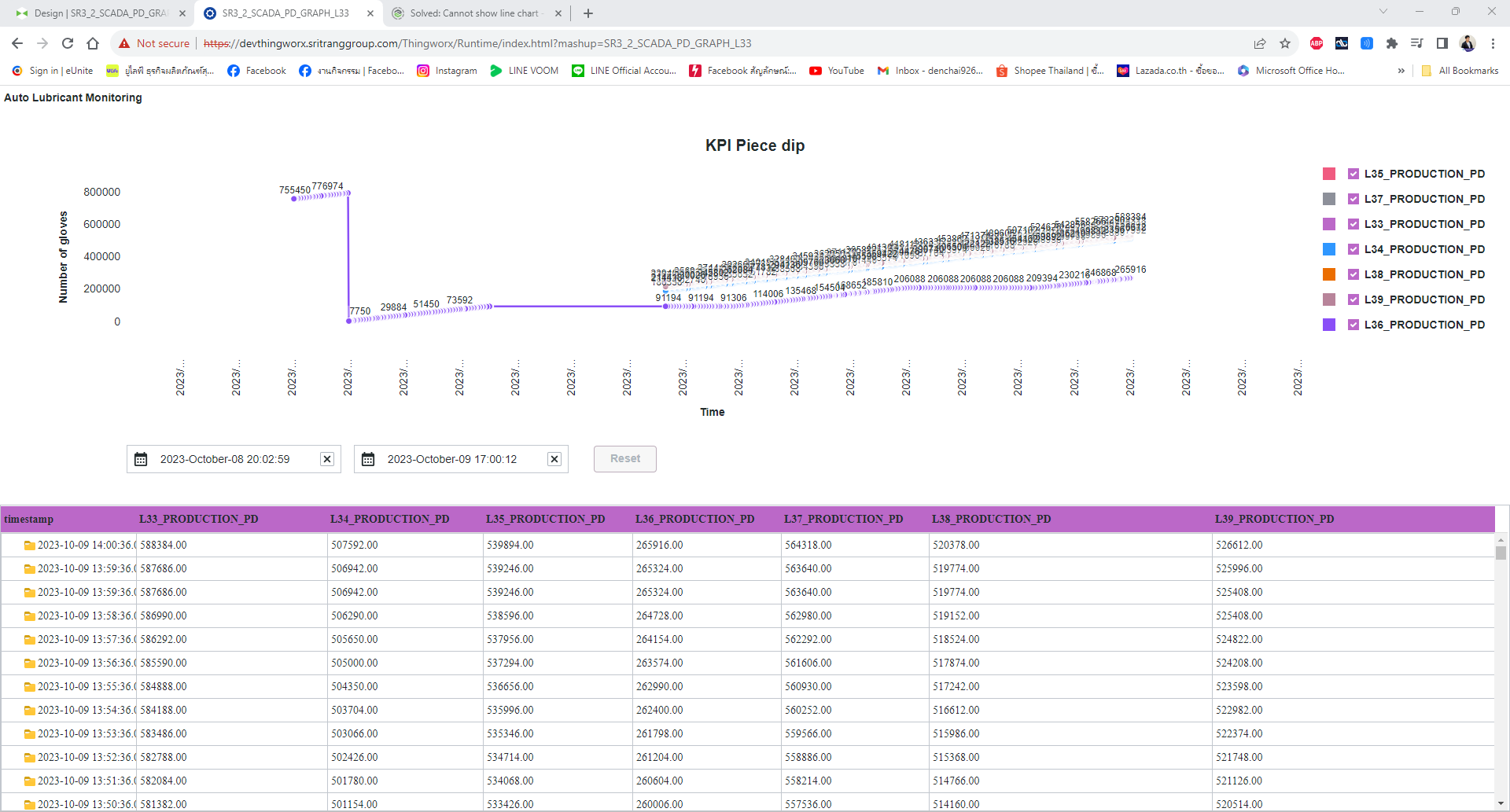The image size is (1510, 812).
Task: Open the Instagram bookmark
Action: coord(447,71)
